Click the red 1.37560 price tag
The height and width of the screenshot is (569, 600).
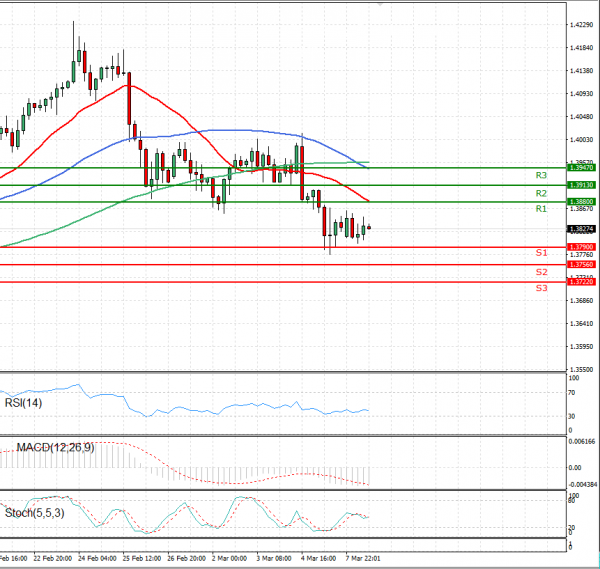tap(581, 264)
